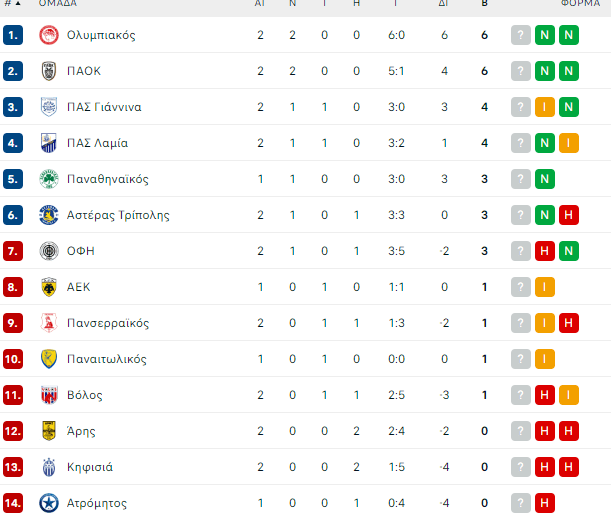Image resolution: width=611 pixels, height=513 pixels.
Task: Click the Αστέρας Τρίπολης star crest
Action: pyautogui.click(x=48, y=215)
